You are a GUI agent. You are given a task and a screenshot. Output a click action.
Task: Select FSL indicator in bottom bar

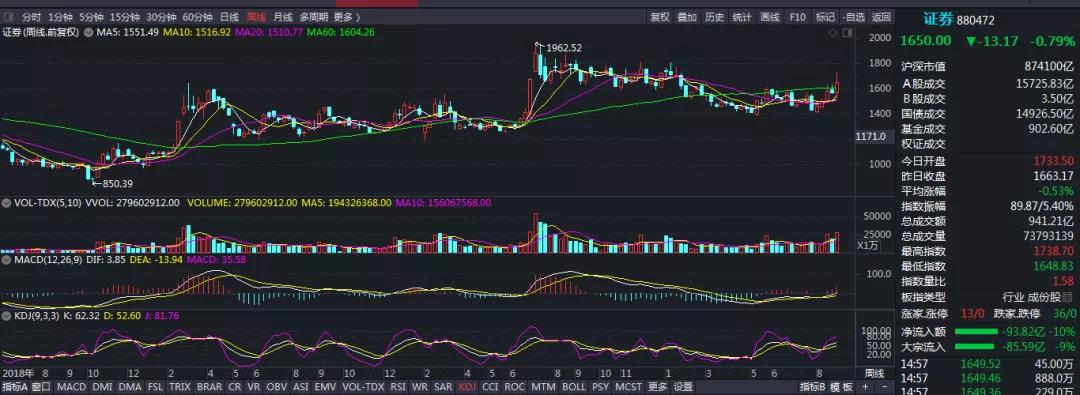coord(156,387)
